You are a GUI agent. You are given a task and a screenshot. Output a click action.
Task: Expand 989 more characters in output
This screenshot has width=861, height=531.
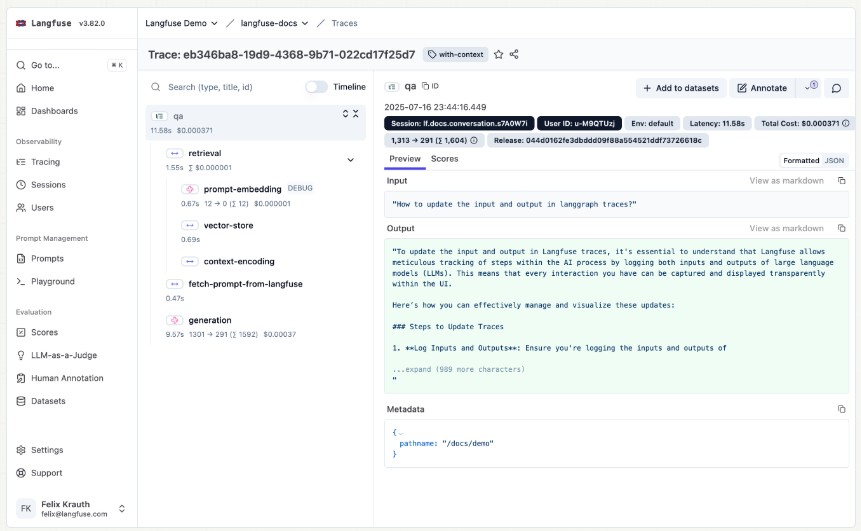[x=459, y=370]
